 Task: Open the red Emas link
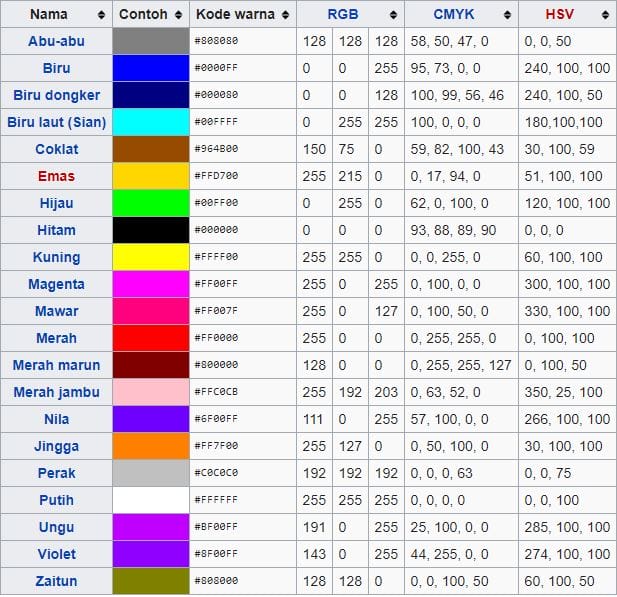tap(56, 176)
